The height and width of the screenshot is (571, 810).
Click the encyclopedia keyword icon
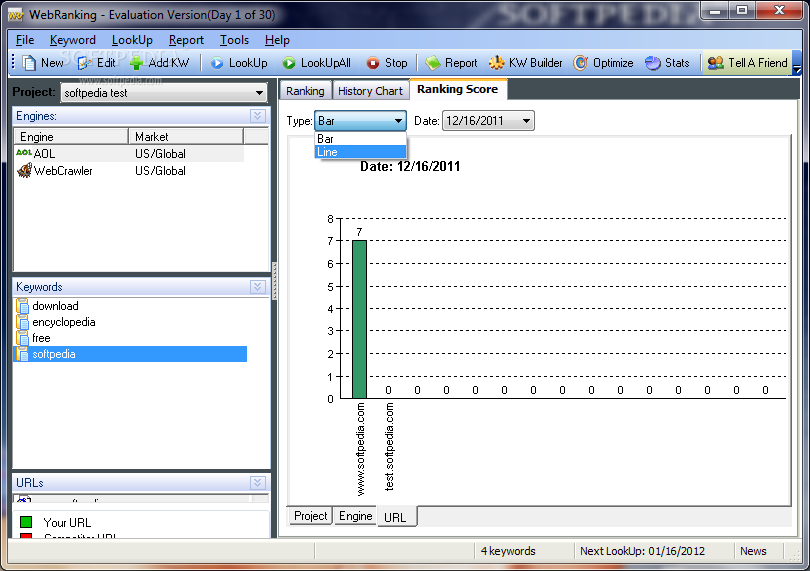point(23,322)
